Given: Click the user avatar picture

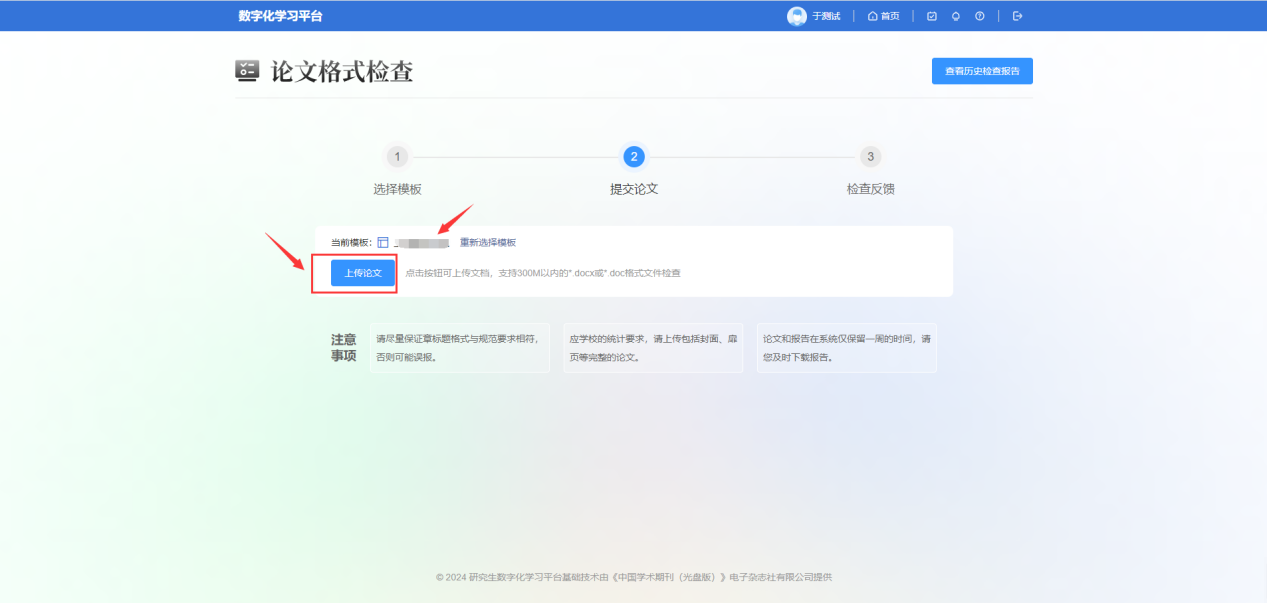Looking at the screenshot, I should (796, 16).
